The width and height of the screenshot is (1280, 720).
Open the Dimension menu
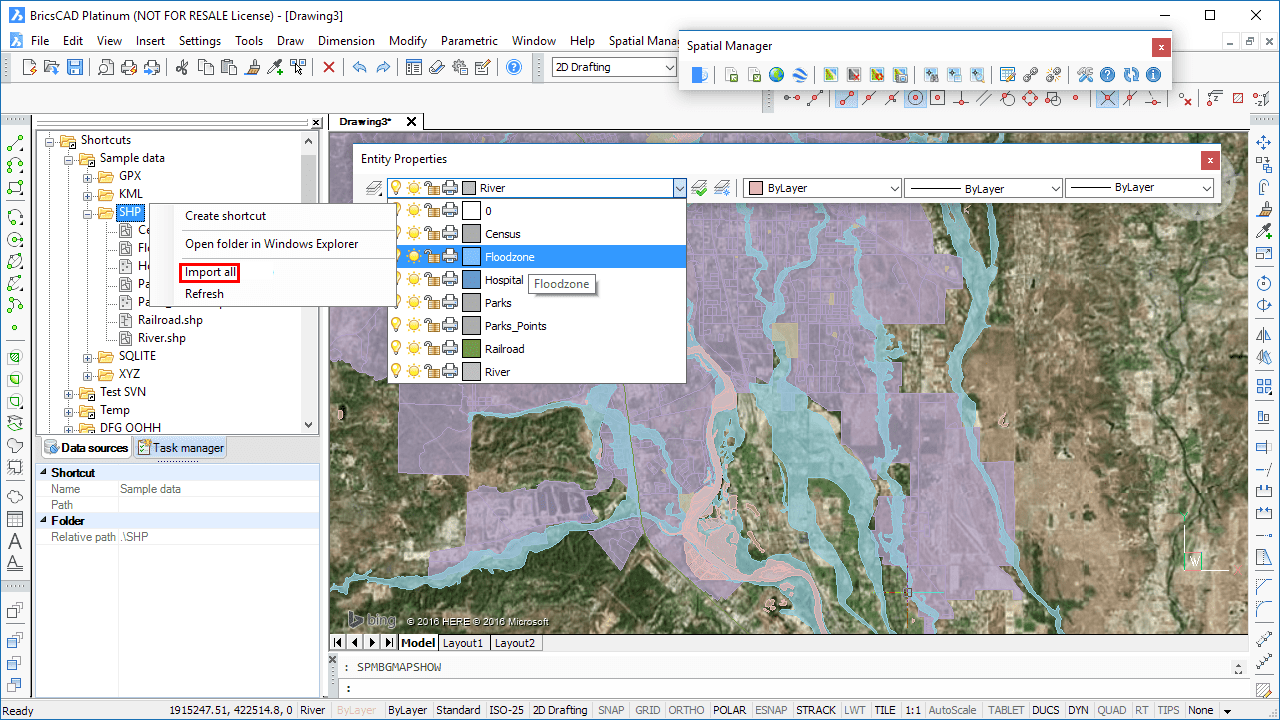coord(346,41)
